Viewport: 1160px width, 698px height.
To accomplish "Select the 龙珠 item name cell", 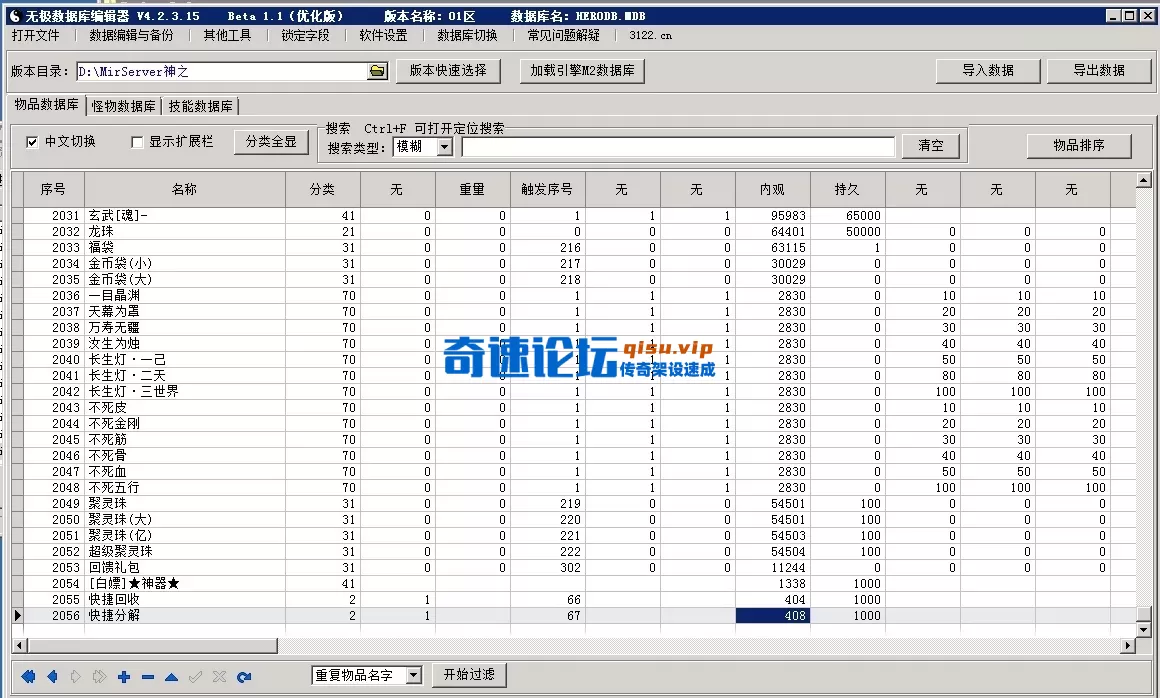I will tap(185, 231).
